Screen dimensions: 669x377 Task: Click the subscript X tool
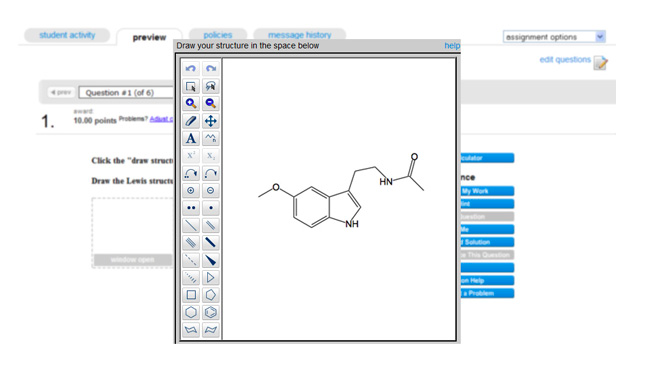(x=210, y=156)
